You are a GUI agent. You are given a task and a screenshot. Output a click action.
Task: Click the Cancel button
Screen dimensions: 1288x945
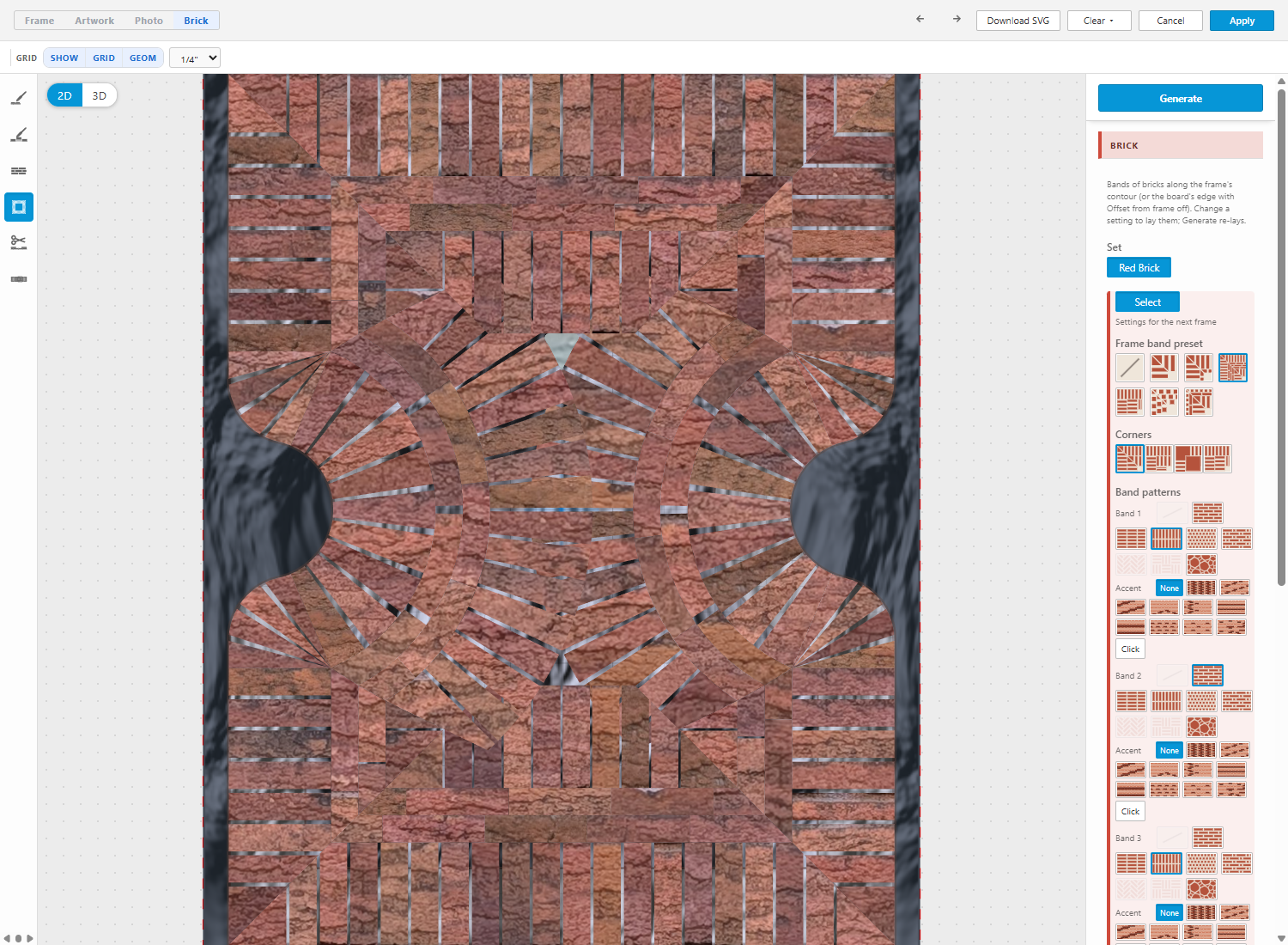(x=1170, y=21)
